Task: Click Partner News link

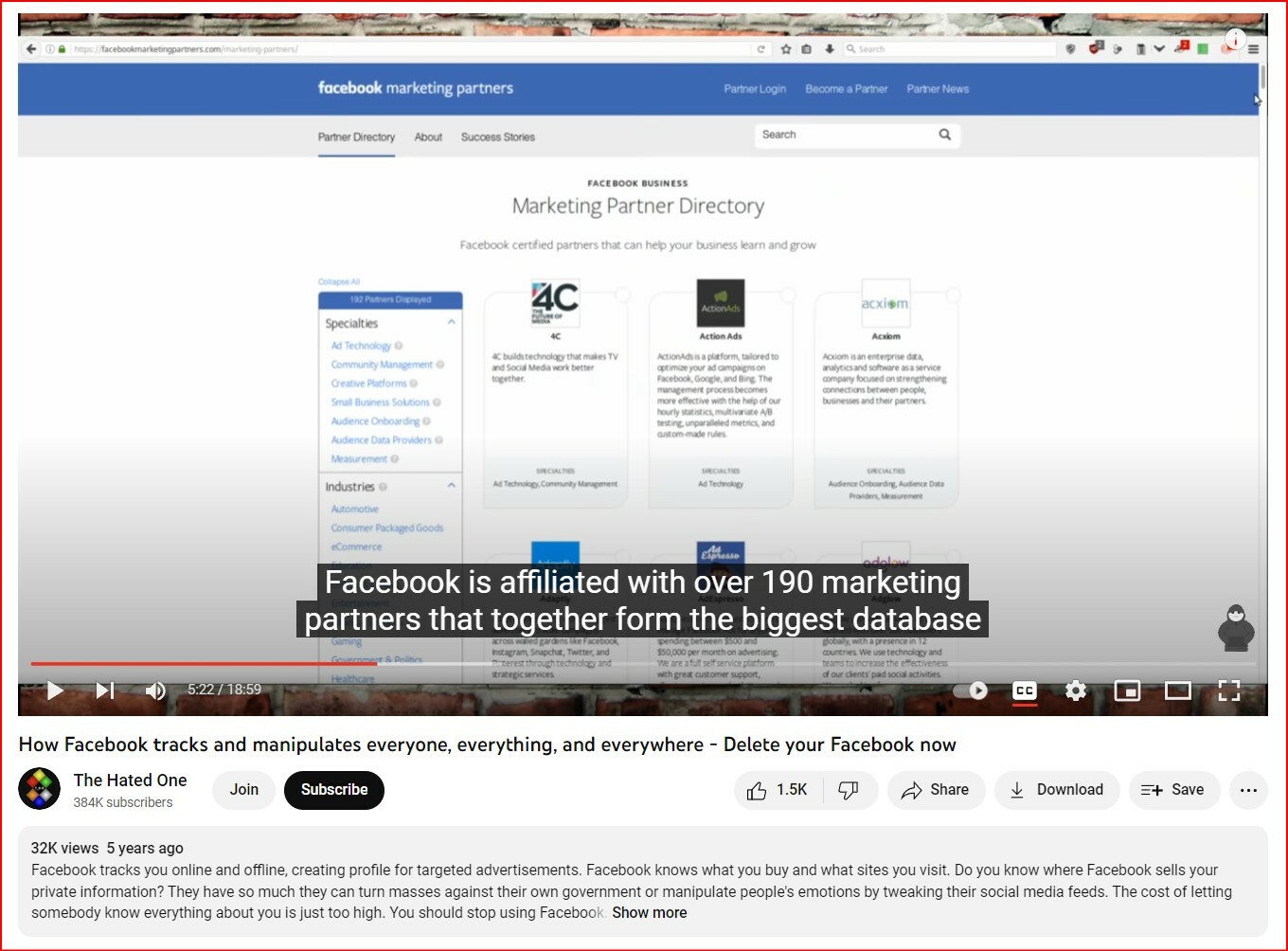Action: click(938, 89)
